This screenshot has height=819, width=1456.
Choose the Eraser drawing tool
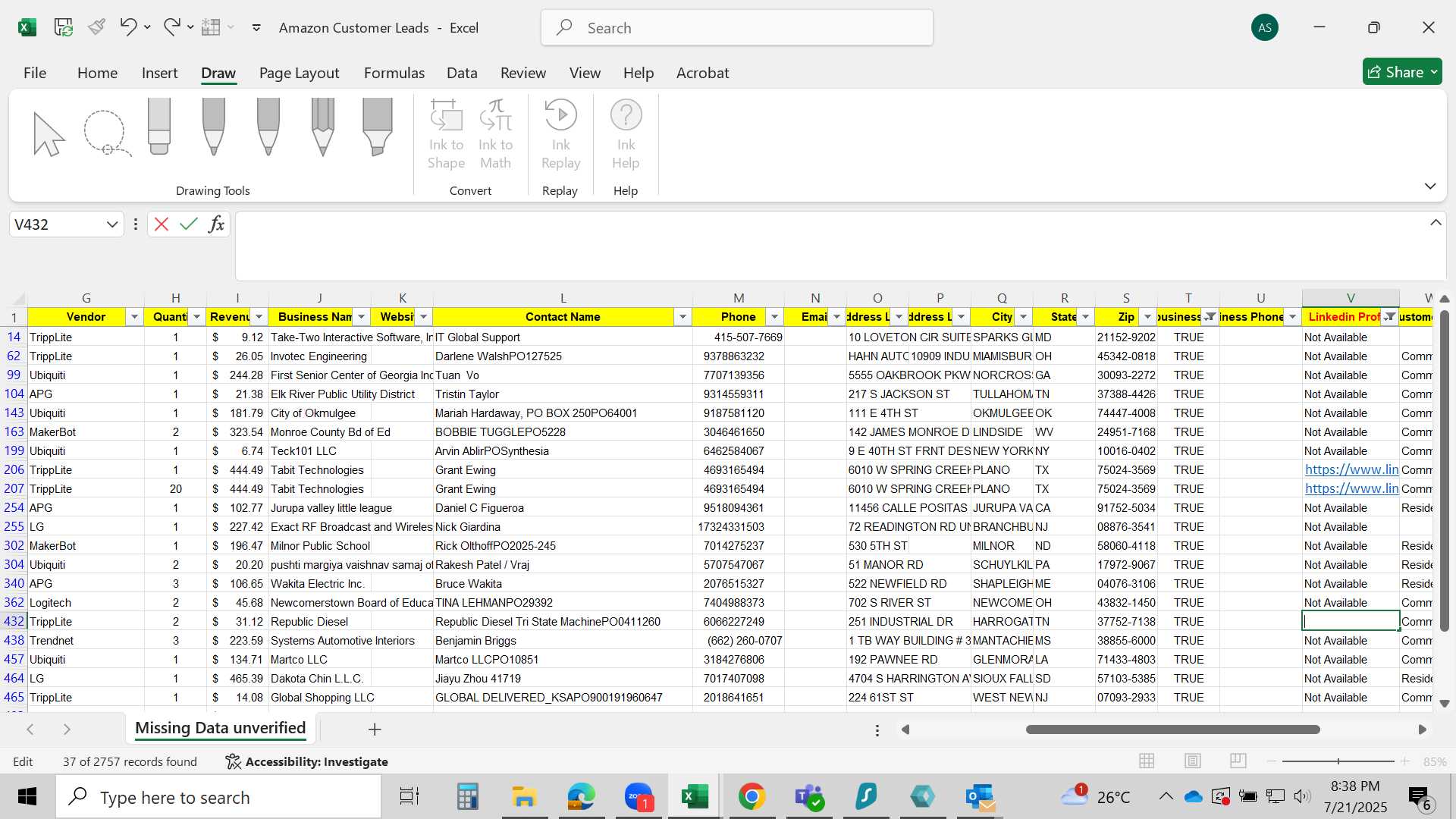[159, 127]
